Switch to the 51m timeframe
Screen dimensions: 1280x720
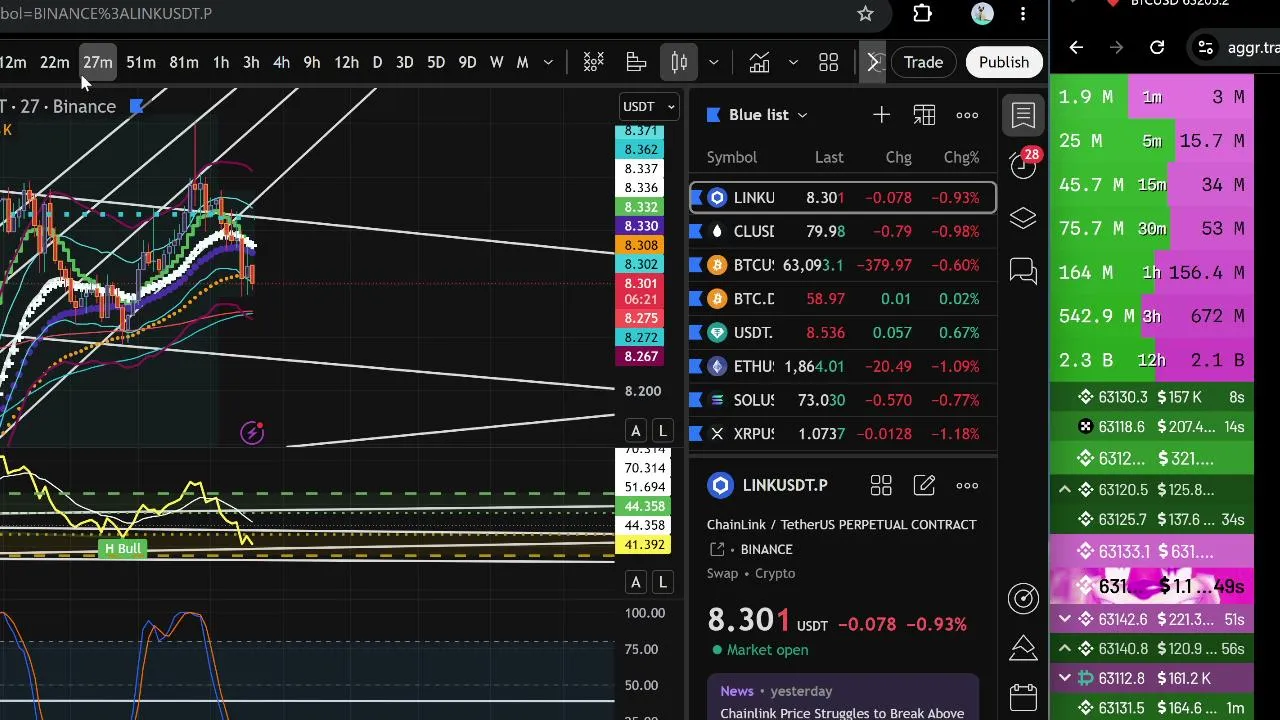(140, 63)
